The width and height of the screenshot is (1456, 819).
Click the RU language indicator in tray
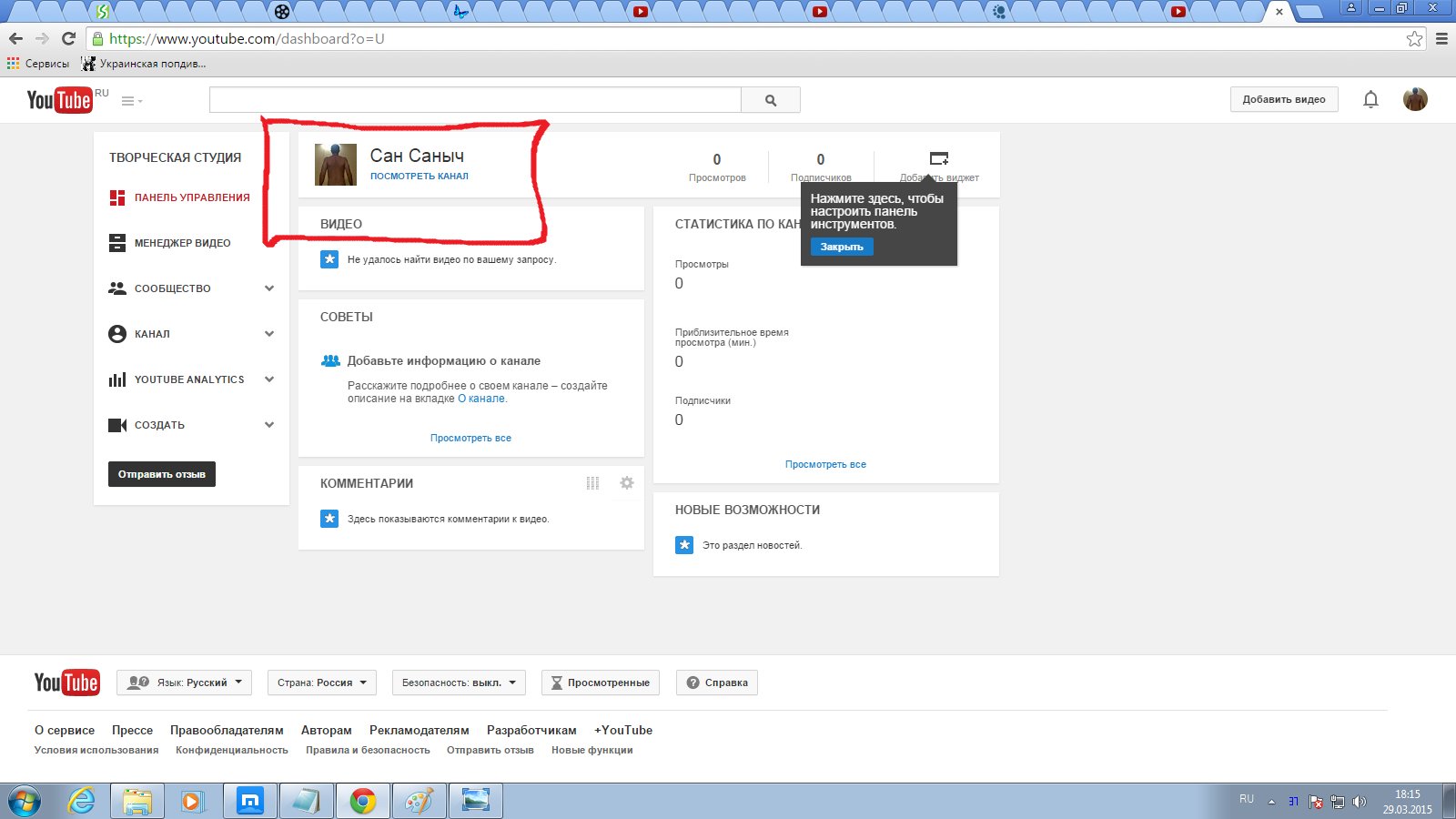coord(1247,799)
